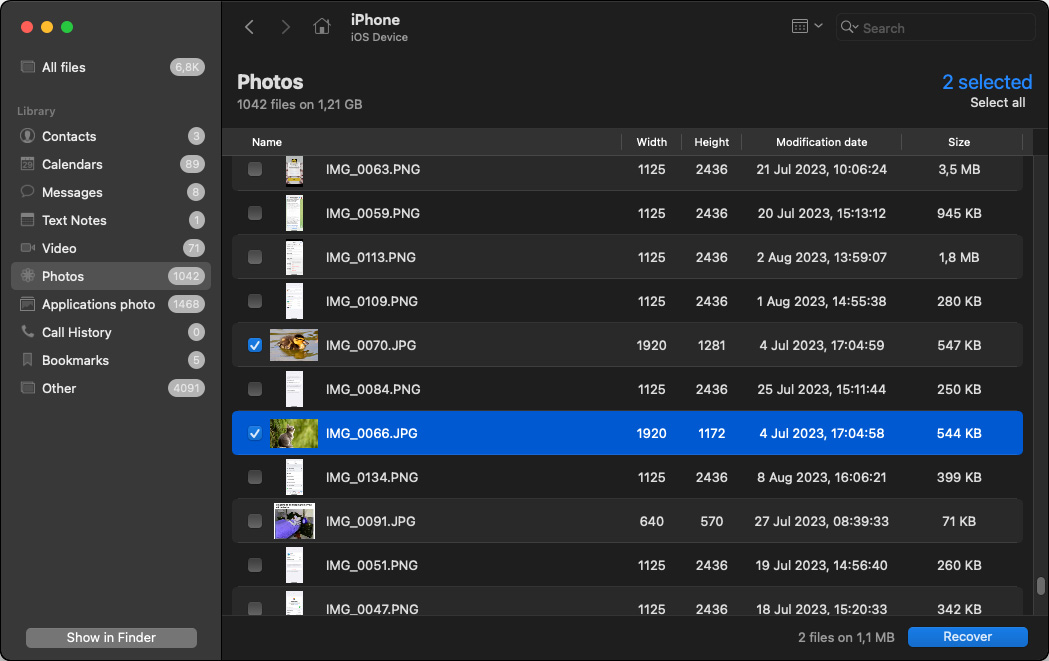Viewport: 1049px width, 661px height.
Task: Click the Select all link
Action: point(997,102)
